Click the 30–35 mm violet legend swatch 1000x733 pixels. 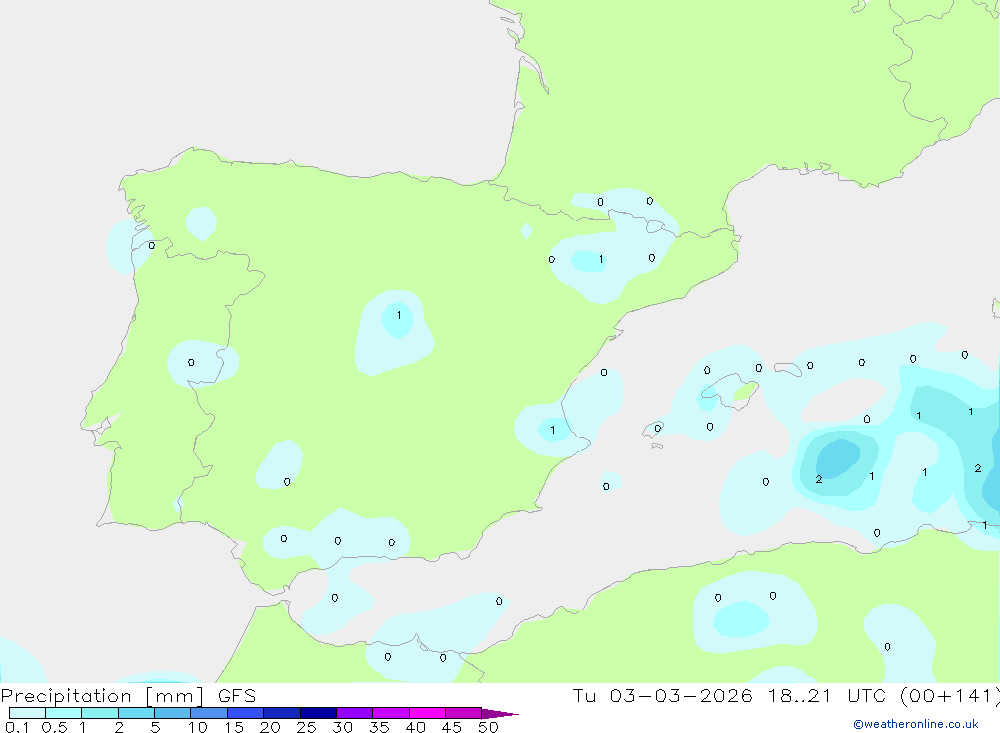point(354,713)
